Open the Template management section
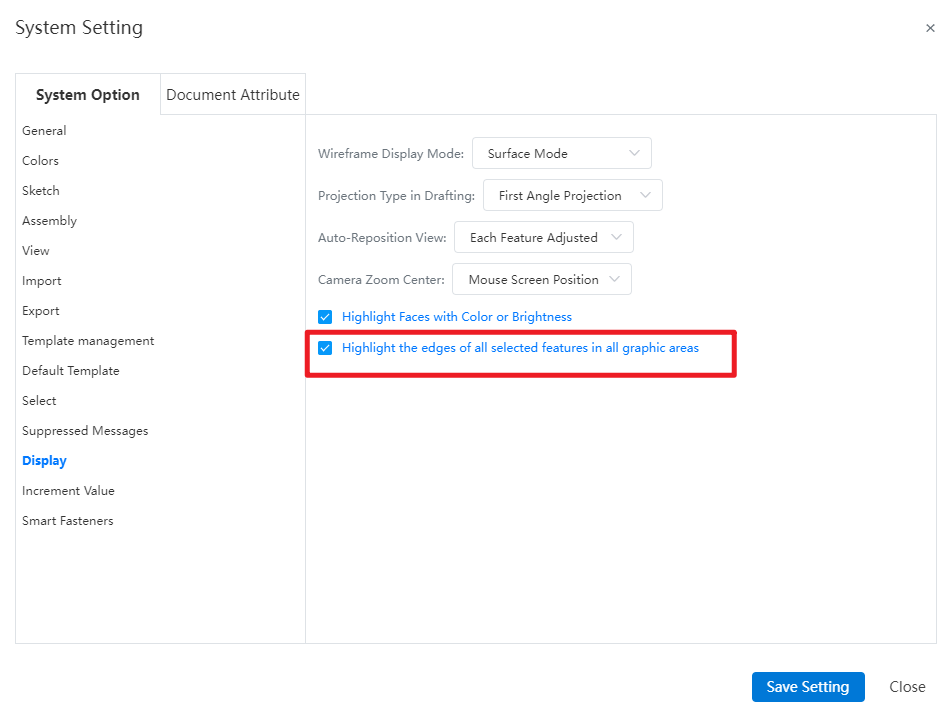Viewport: 949px width, 709px height. click(88, 341)
